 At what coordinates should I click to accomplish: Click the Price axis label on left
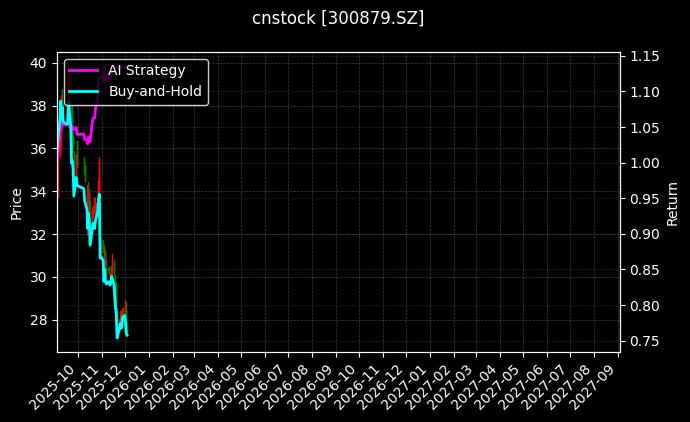[16, 203]
